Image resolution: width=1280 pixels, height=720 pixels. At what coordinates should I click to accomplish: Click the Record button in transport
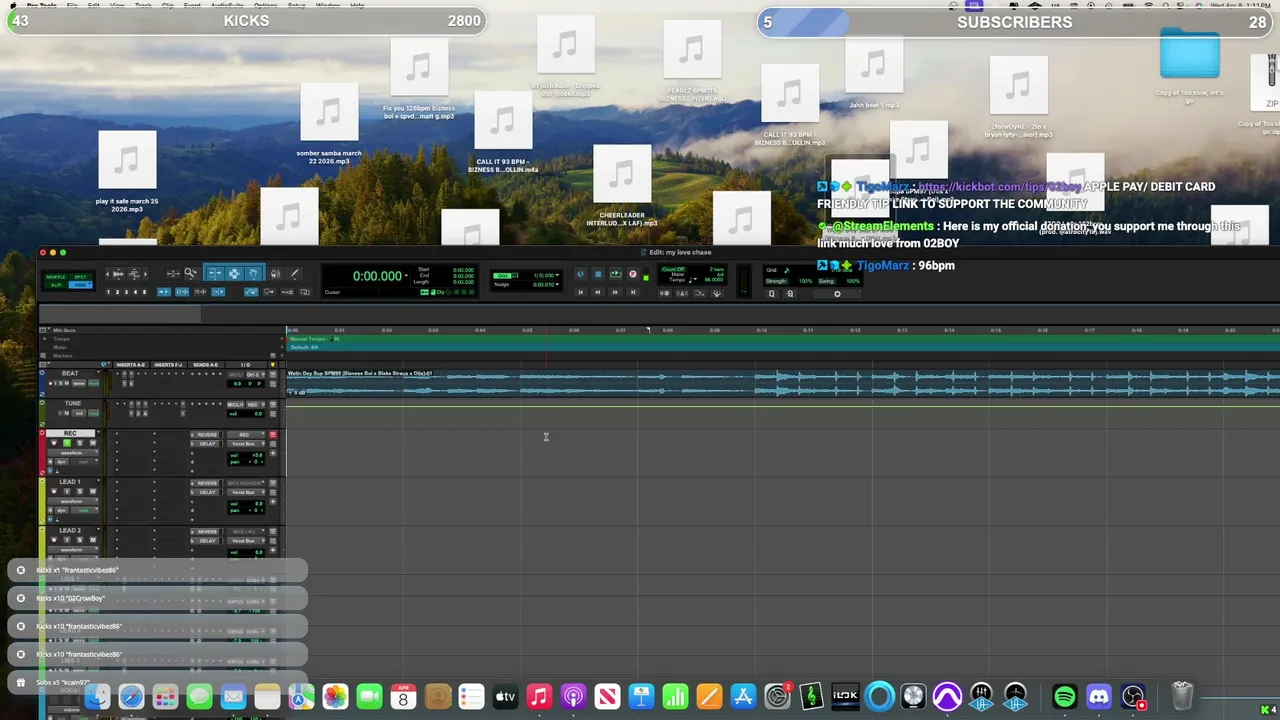pyautogui.click(x=633, y=274)
